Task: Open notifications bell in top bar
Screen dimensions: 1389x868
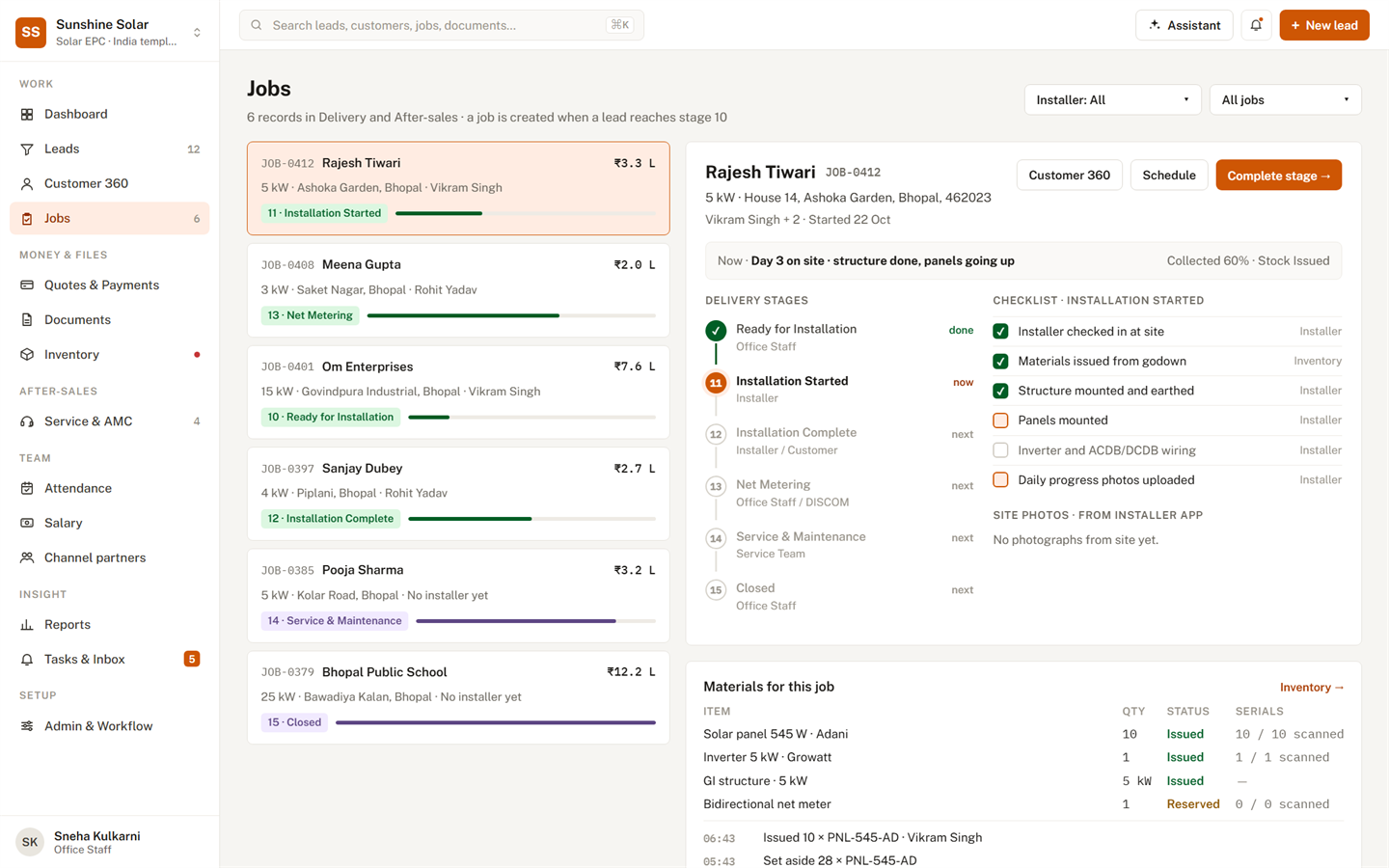Action: [x=1256, y=25]
